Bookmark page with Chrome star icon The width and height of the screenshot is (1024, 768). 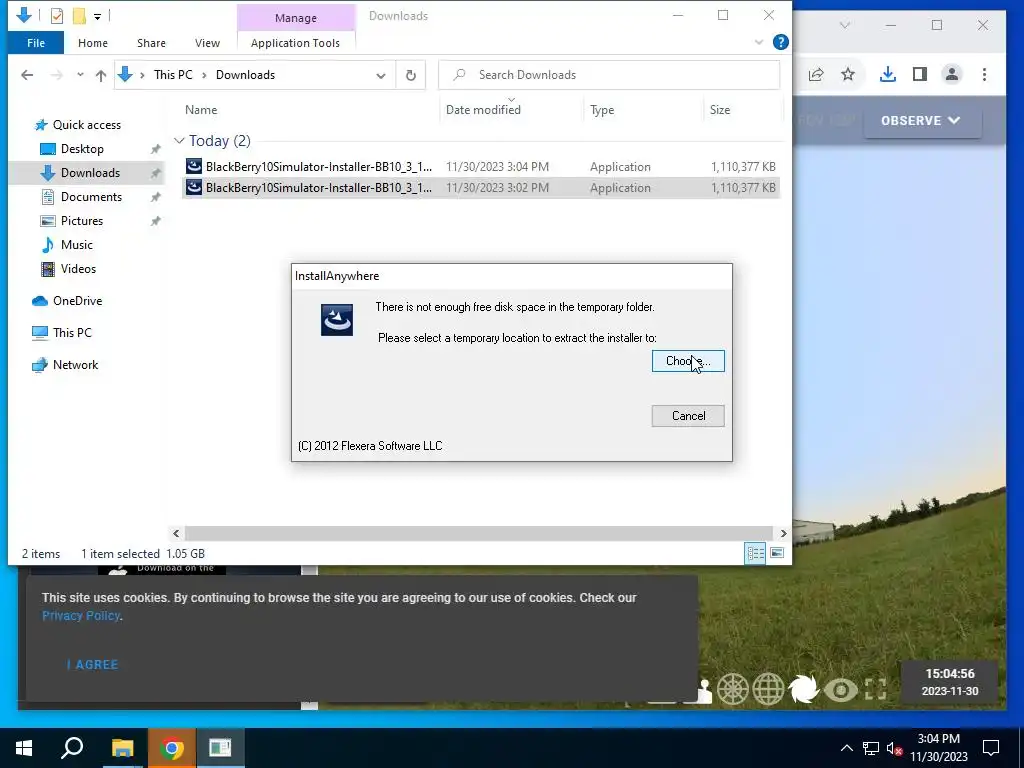click(x=848, y=74)
